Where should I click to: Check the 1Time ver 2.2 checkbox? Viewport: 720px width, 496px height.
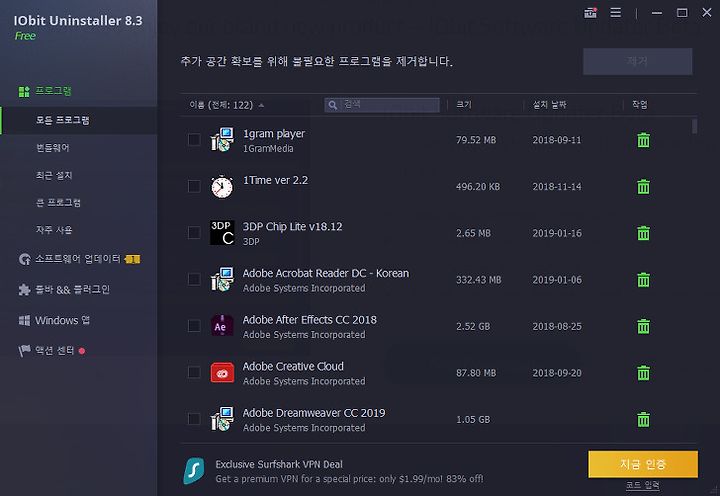194,186
